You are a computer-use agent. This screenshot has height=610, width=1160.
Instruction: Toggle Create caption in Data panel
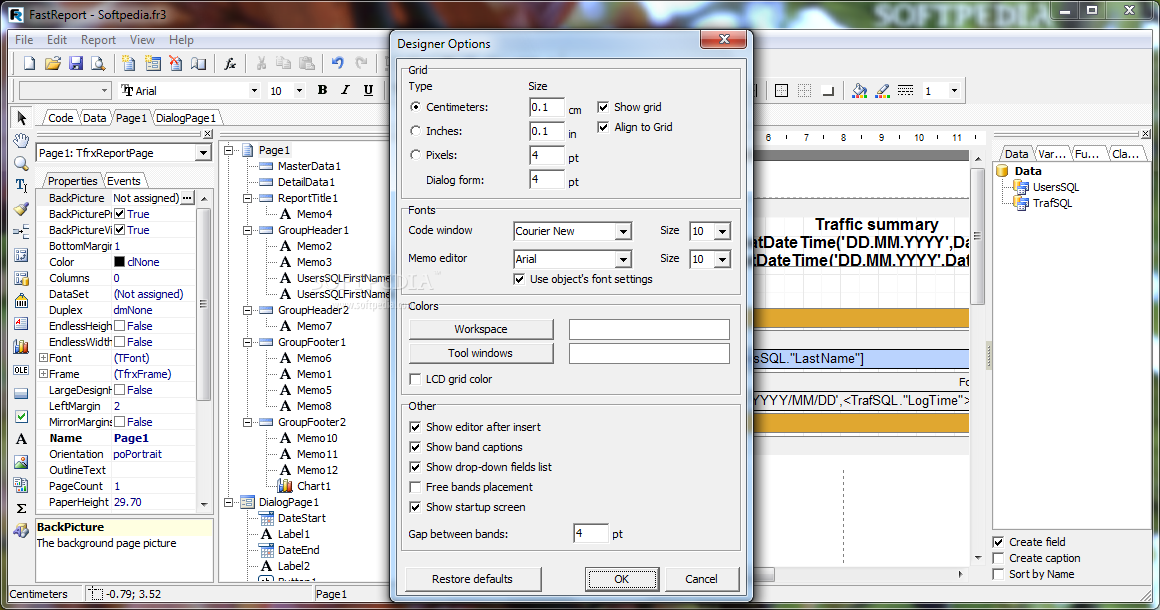pos(998,558)
